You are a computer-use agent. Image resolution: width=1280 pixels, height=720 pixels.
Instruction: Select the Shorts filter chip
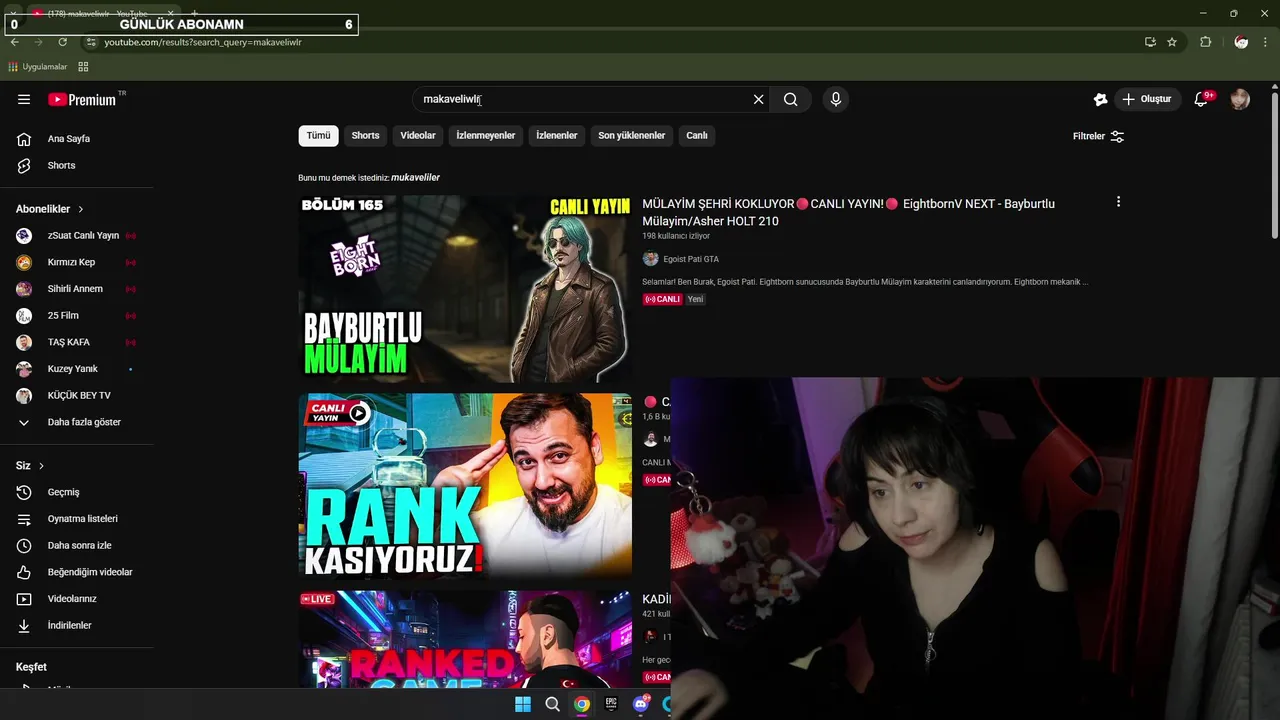[x=365, y=136]
